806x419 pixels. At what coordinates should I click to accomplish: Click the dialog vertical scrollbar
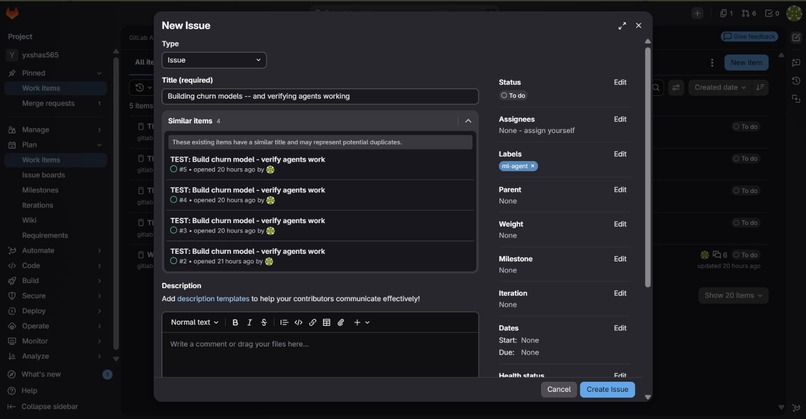point(648,167)
